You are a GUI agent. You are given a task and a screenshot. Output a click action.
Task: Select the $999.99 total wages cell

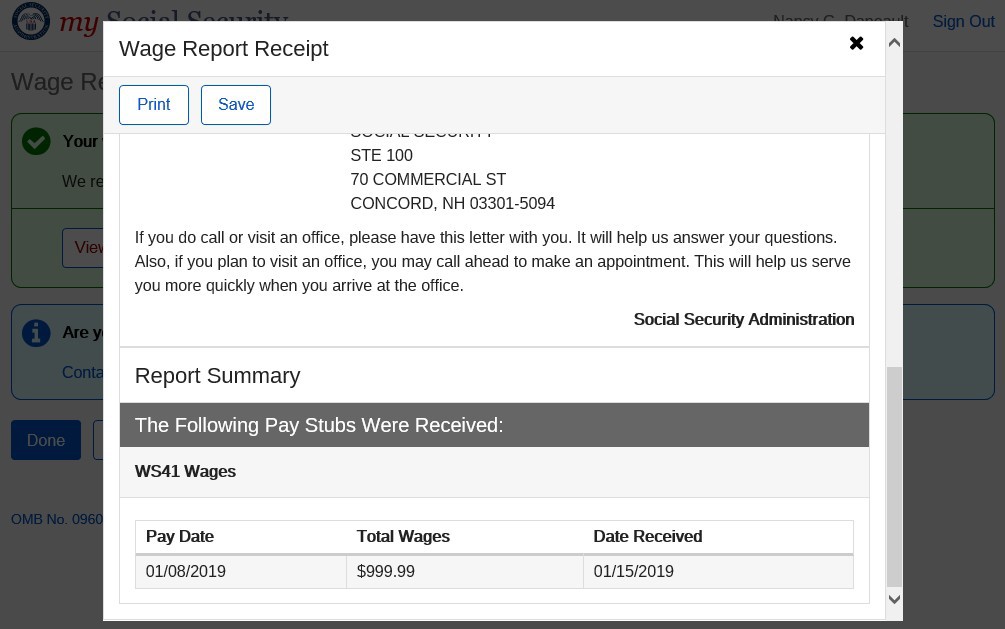coord(386,572)
